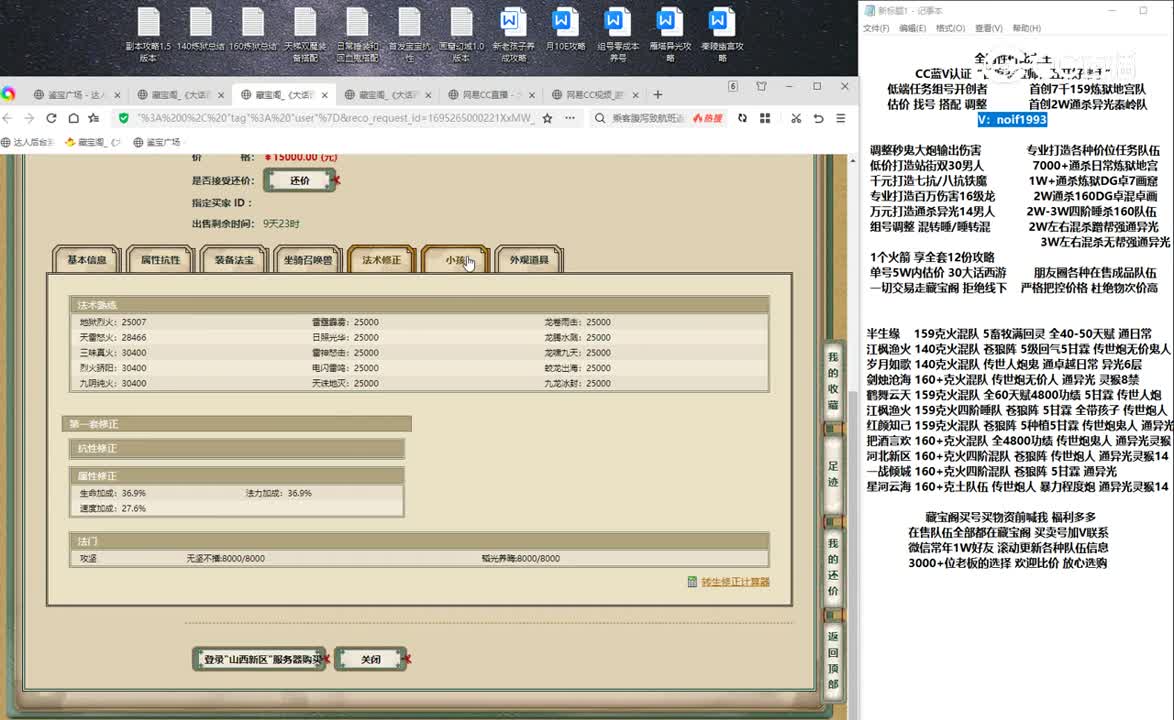Open the 达人后台 bookmark
Viewport: 1174px width, 720px height.
28,142
